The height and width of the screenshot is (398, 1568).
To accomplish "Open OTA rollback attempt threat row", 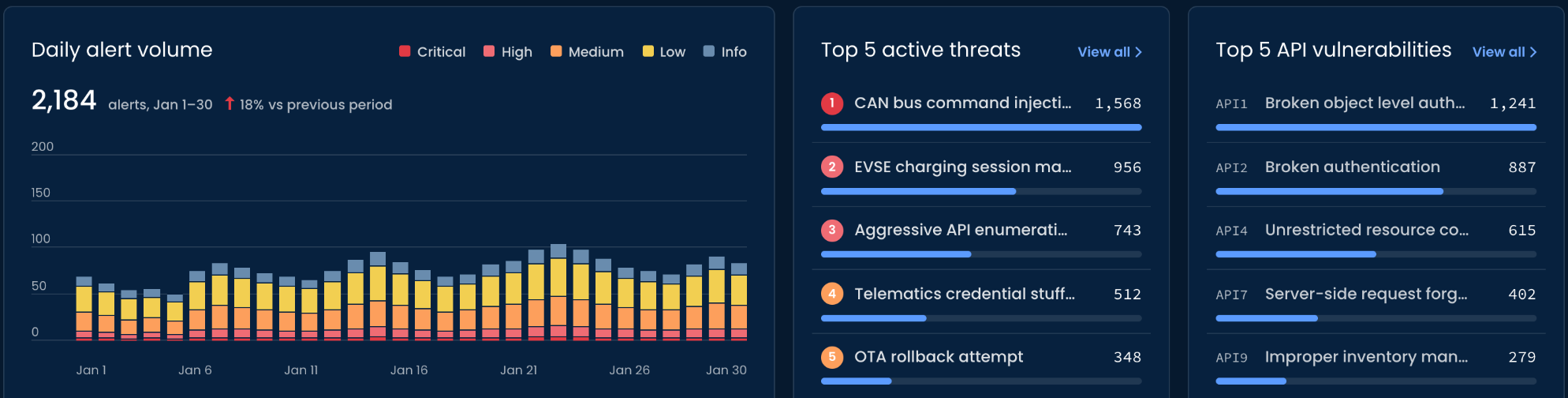I will coord(981,365).
